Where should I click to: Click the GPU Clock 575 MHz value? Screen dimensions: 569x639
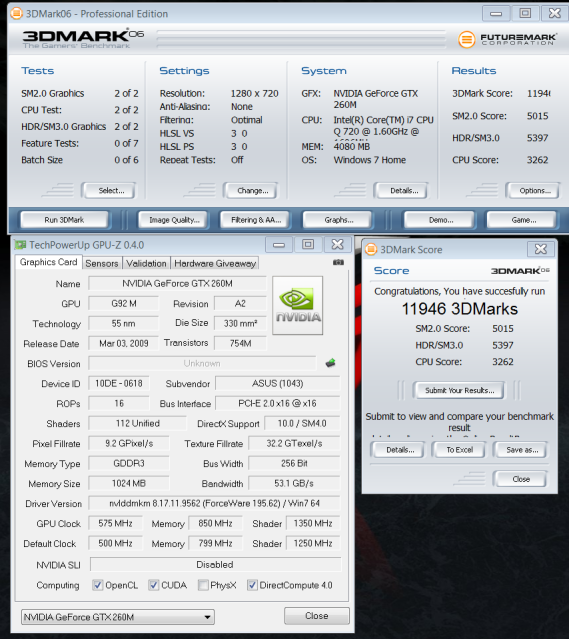[x=116, y=523]
